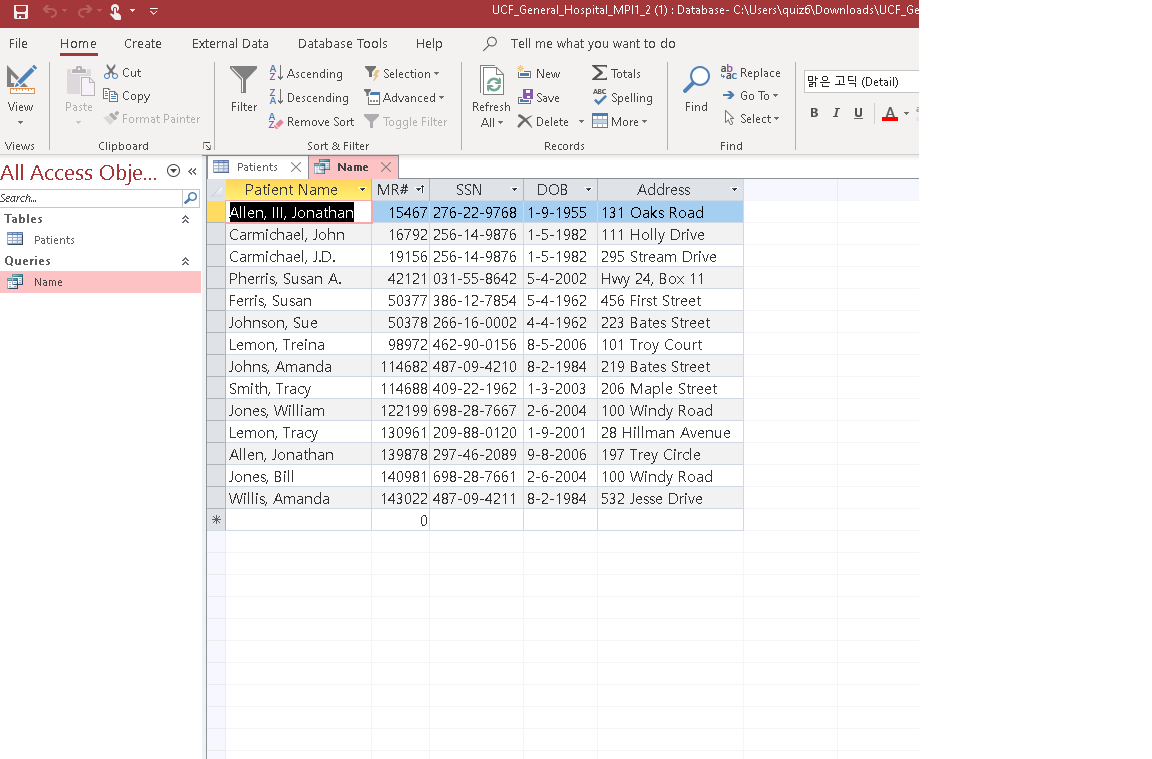
Task: Collapse the Queries group
Action: (185, 261)
